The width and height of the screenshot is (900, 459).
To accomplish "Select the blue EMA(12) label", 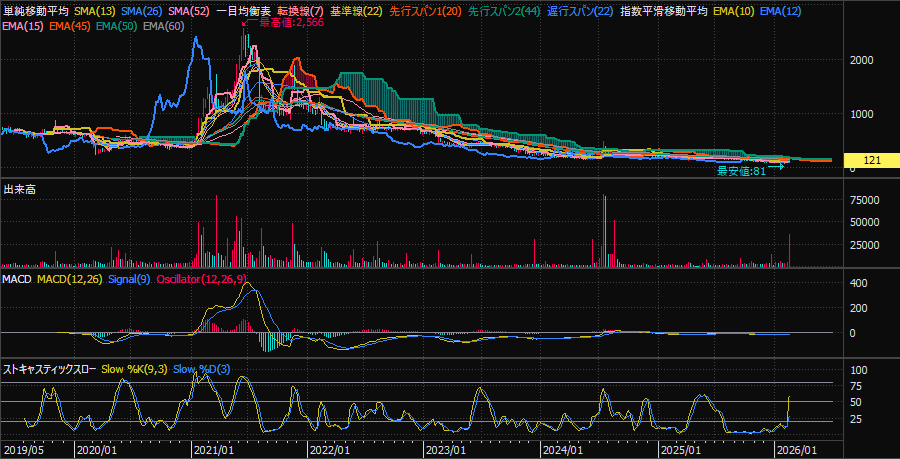I will point(780,11).
